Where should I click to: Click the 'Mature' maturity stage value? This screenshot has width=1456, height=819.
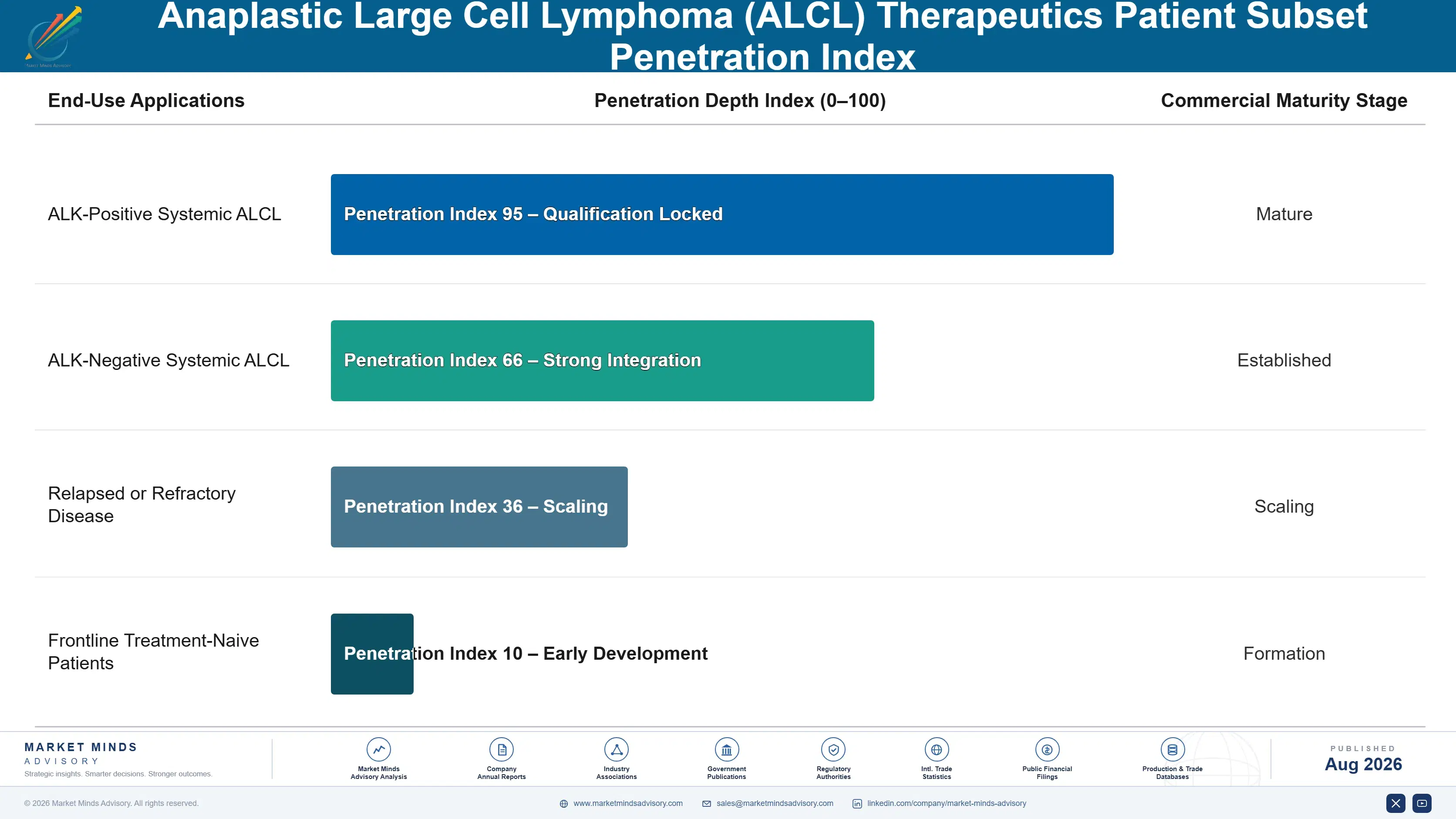(x=1284, y=214)
